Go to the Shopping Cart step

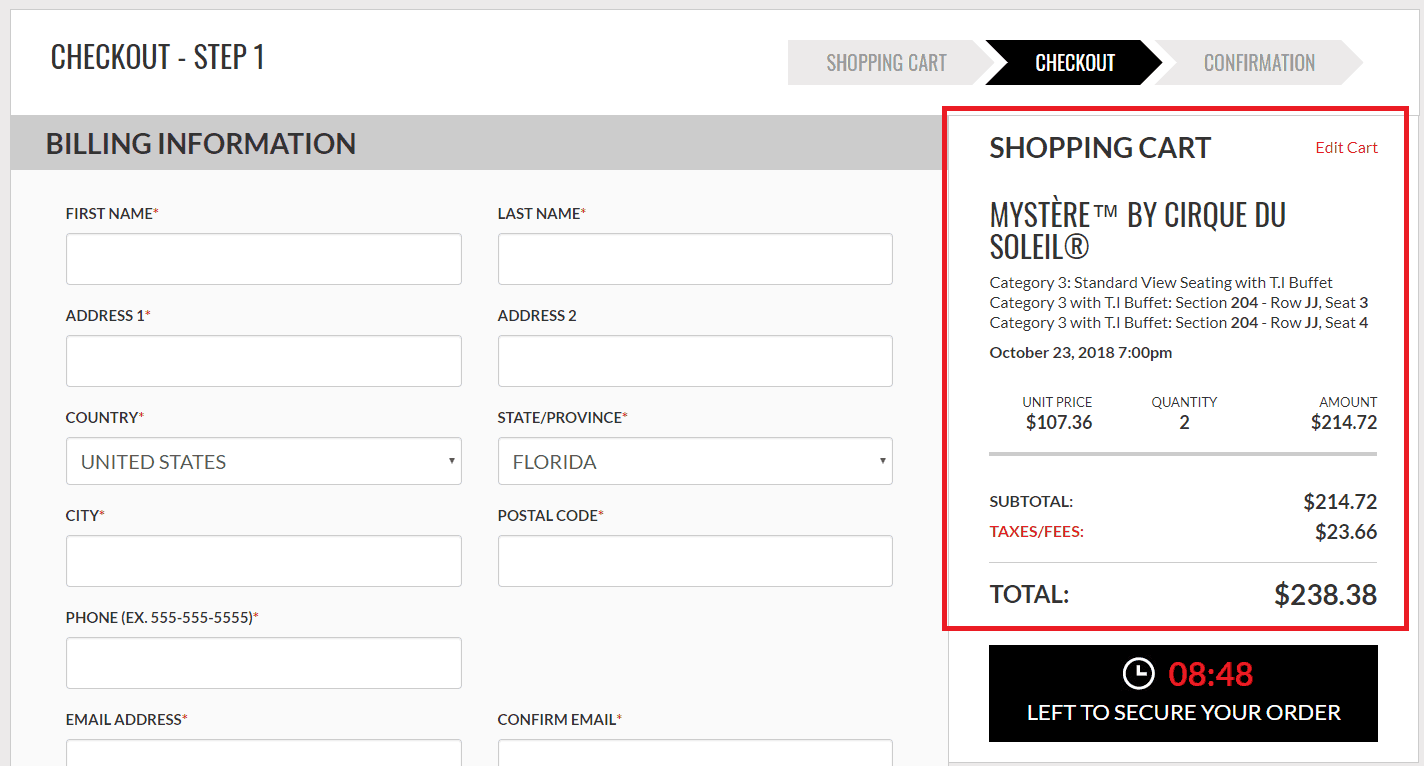click(886, 63)
